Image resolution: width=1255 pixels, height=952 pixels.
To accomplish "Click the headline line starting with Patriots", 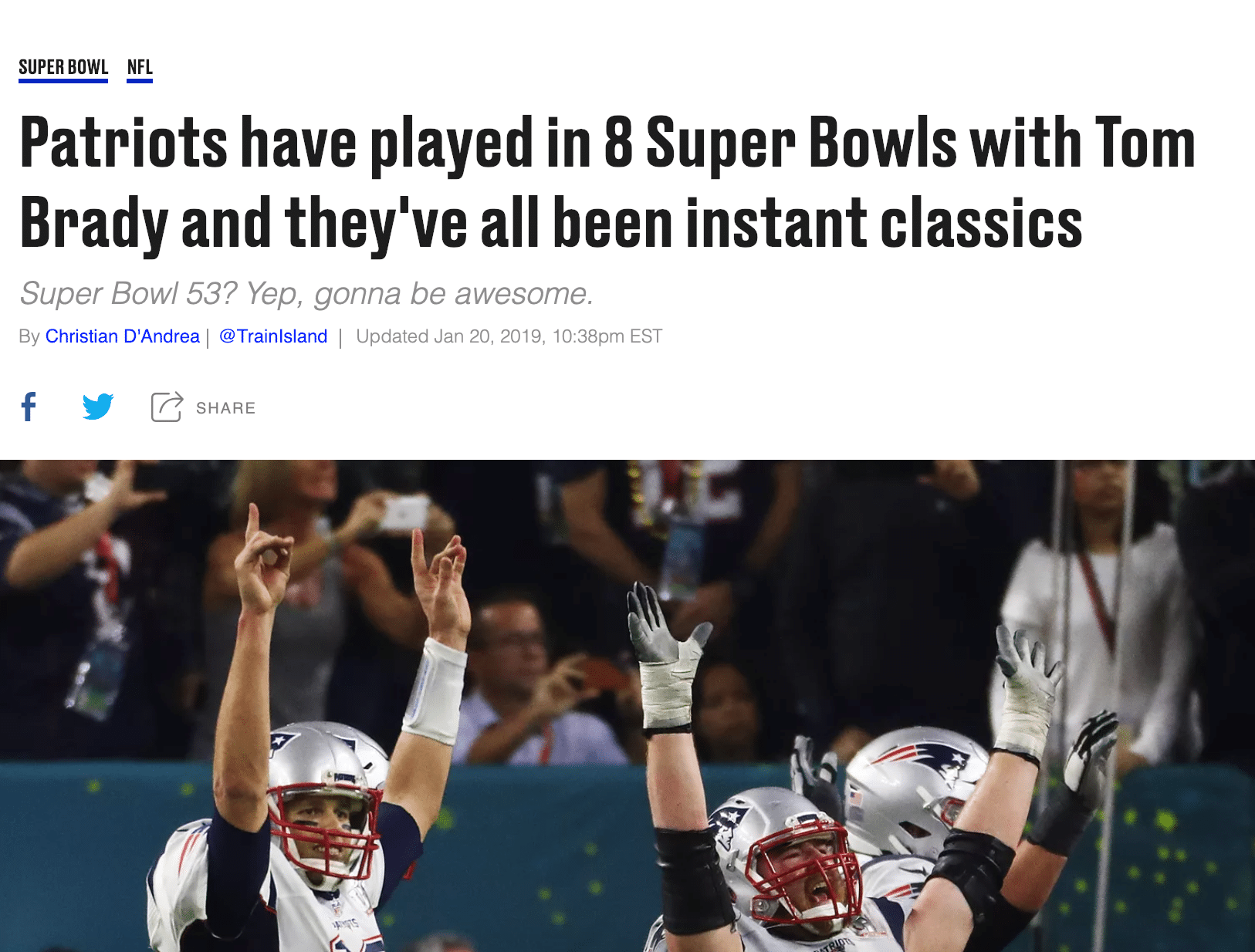I will tap(607, 143).
